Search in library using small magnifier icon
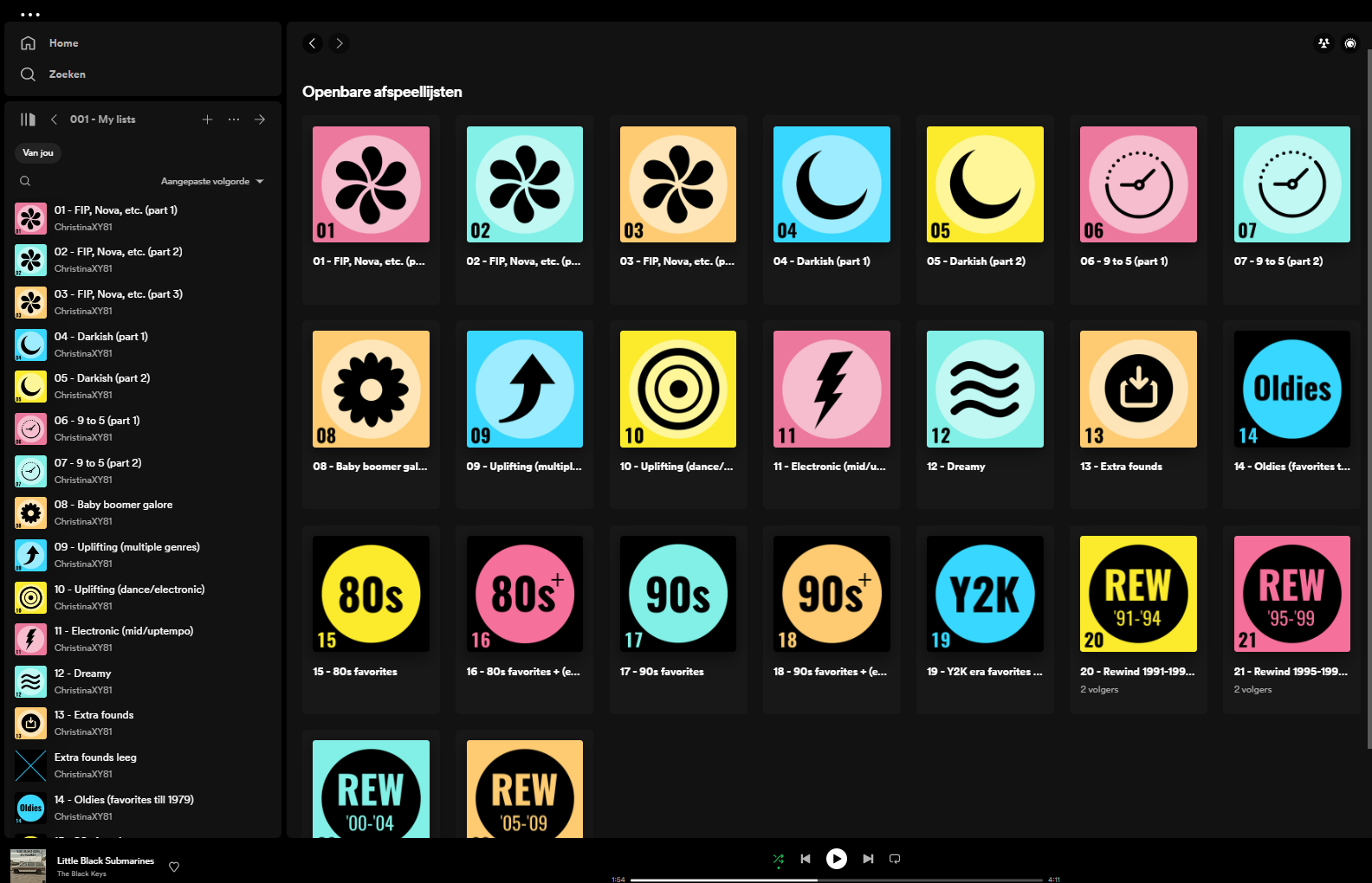Image resolution: width=1372 pixels, height=883 pixels. pyautogui.click(x=25, y=182)
